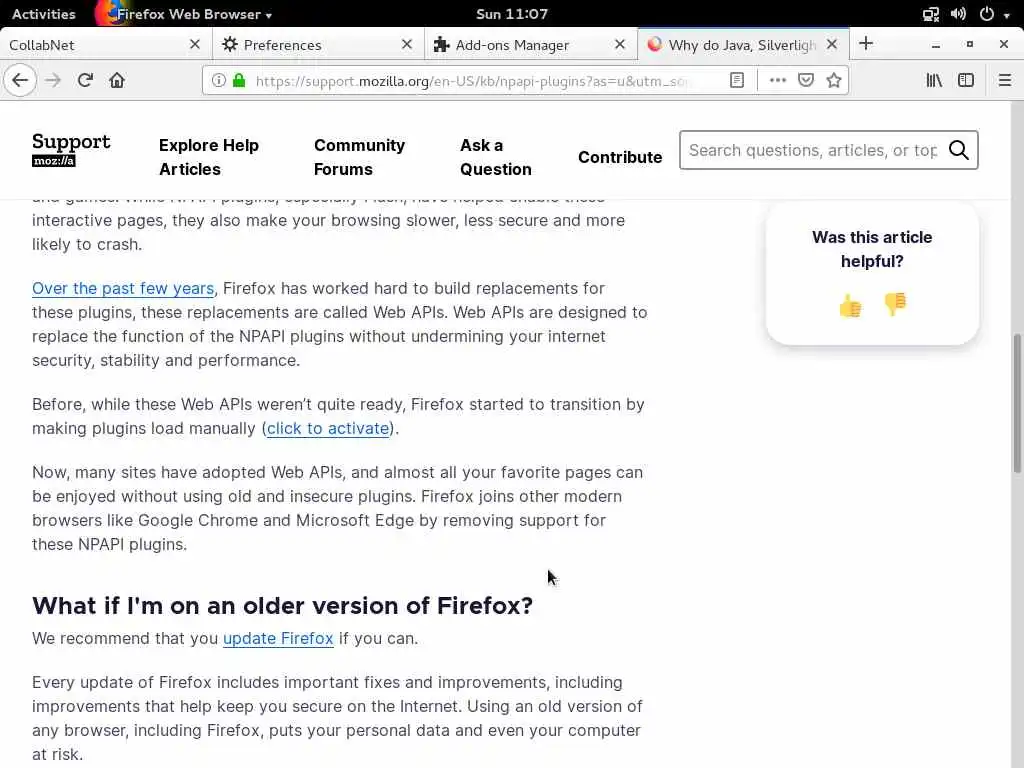Click the forward navigation arrow
This screenshot has height=768, width=1024.
click(x=53, y=80)
